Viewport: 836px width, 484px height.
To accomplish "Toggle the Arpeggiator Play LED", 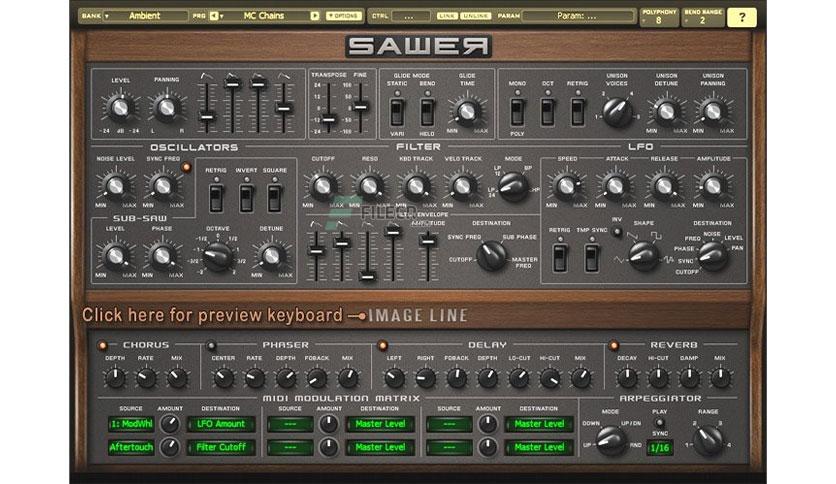I will 660,423.
